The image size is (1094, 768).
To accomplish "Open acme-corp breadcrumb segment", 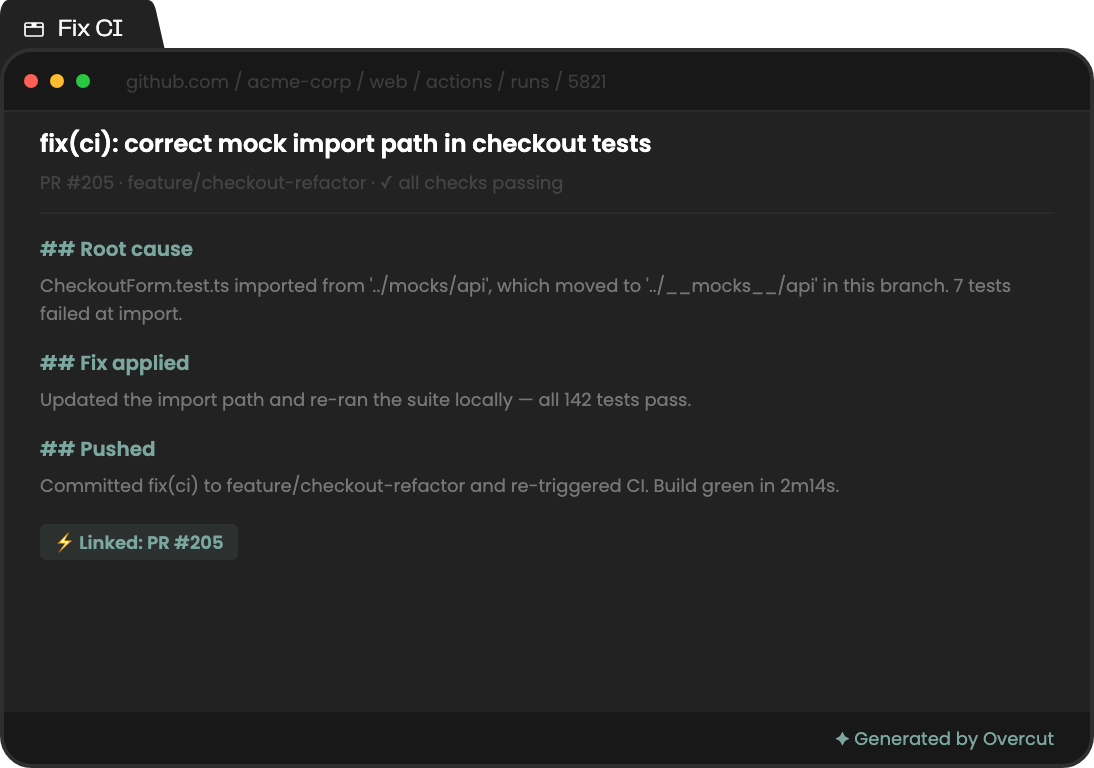I will [299, 82].
